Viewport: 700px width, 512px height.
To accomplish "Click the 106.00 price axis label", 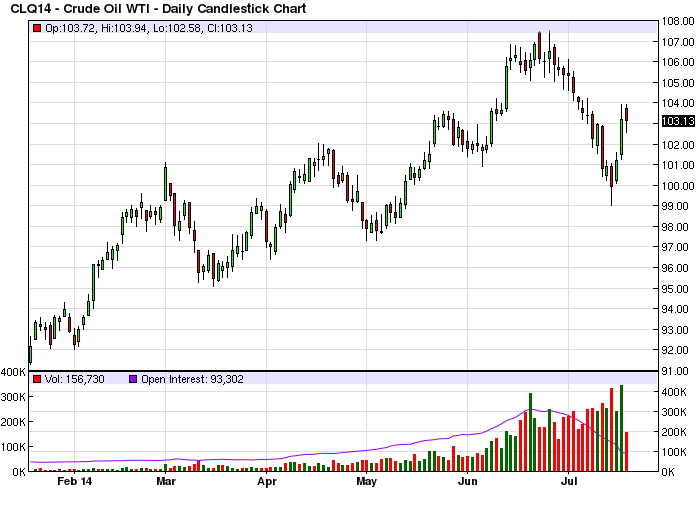I will 678,62.
